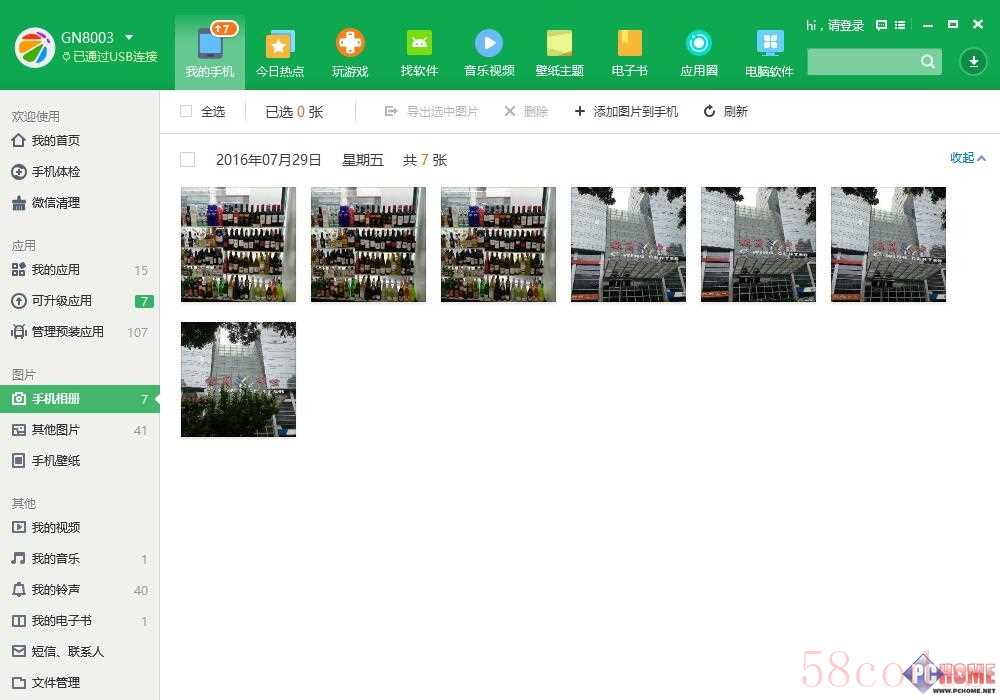Open 管理预装应用 in sidebar
1000x700 pixels.
coord(80,332)
